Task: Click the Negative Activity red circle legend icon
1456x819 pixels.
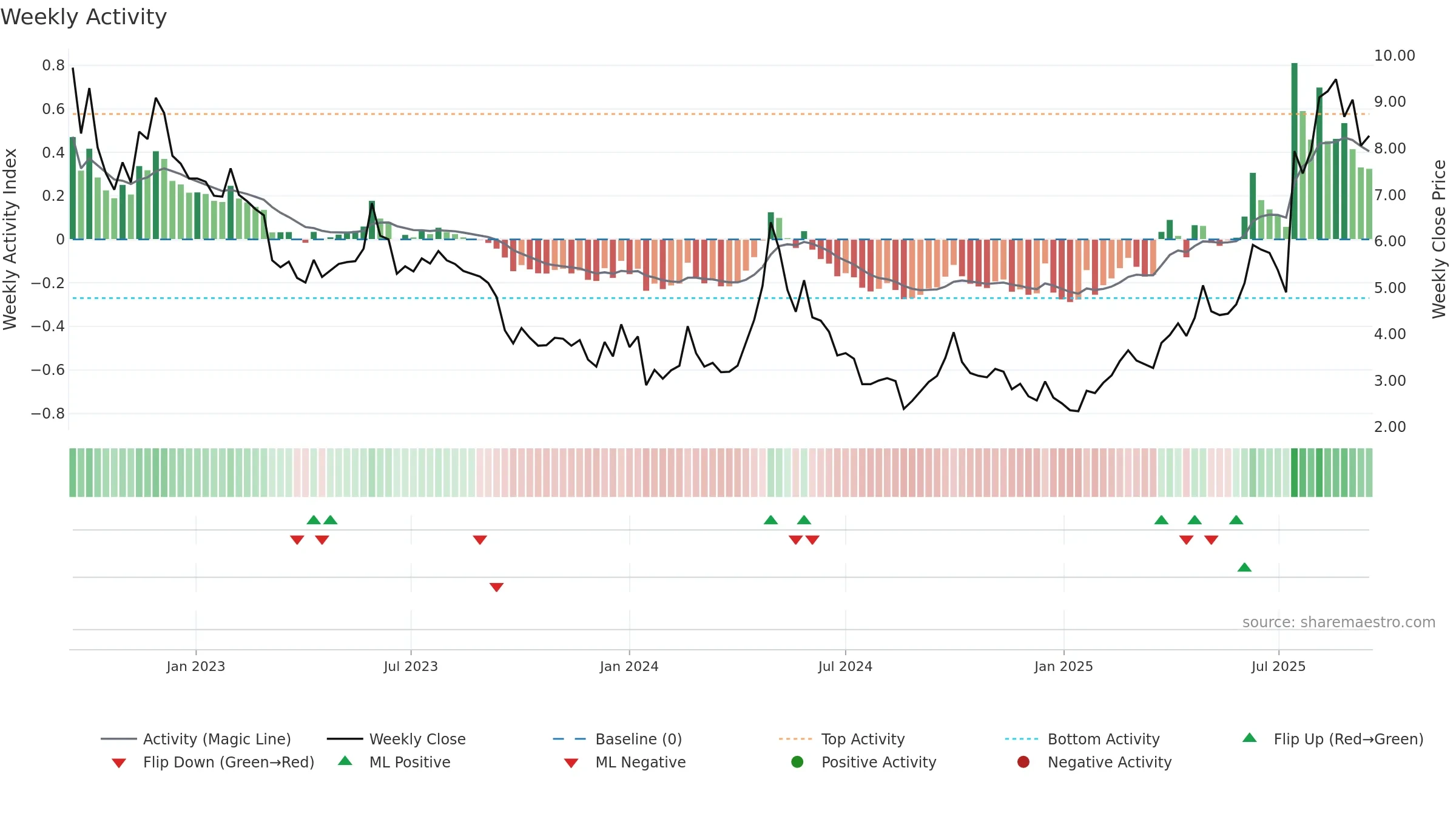Action: 1023,762
